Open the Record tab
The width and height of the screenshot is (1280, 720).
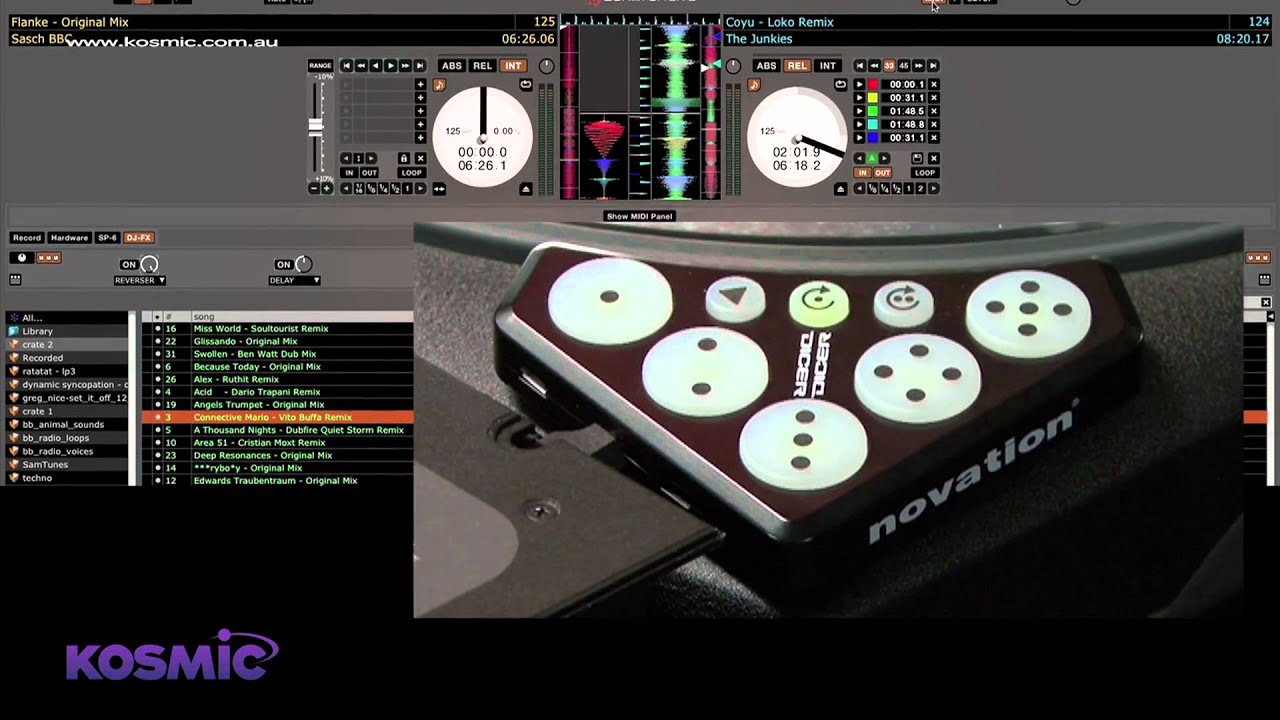(27, 238)
